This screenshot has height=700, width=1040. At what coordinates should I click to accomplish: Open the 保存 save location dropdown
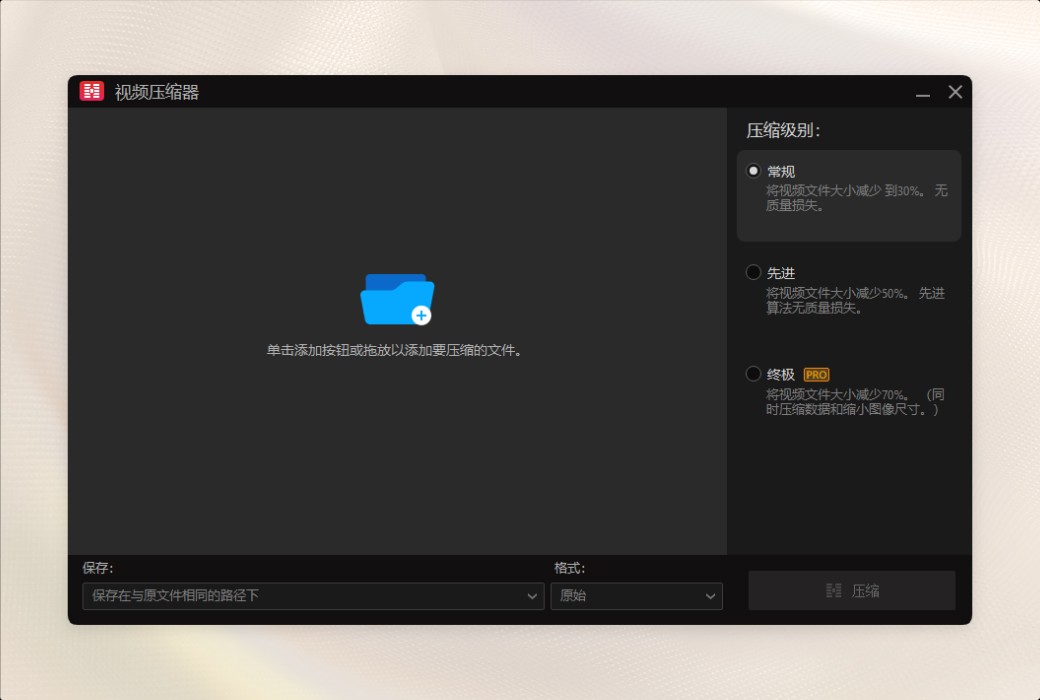pyautogui.click(x=313, y=596)
